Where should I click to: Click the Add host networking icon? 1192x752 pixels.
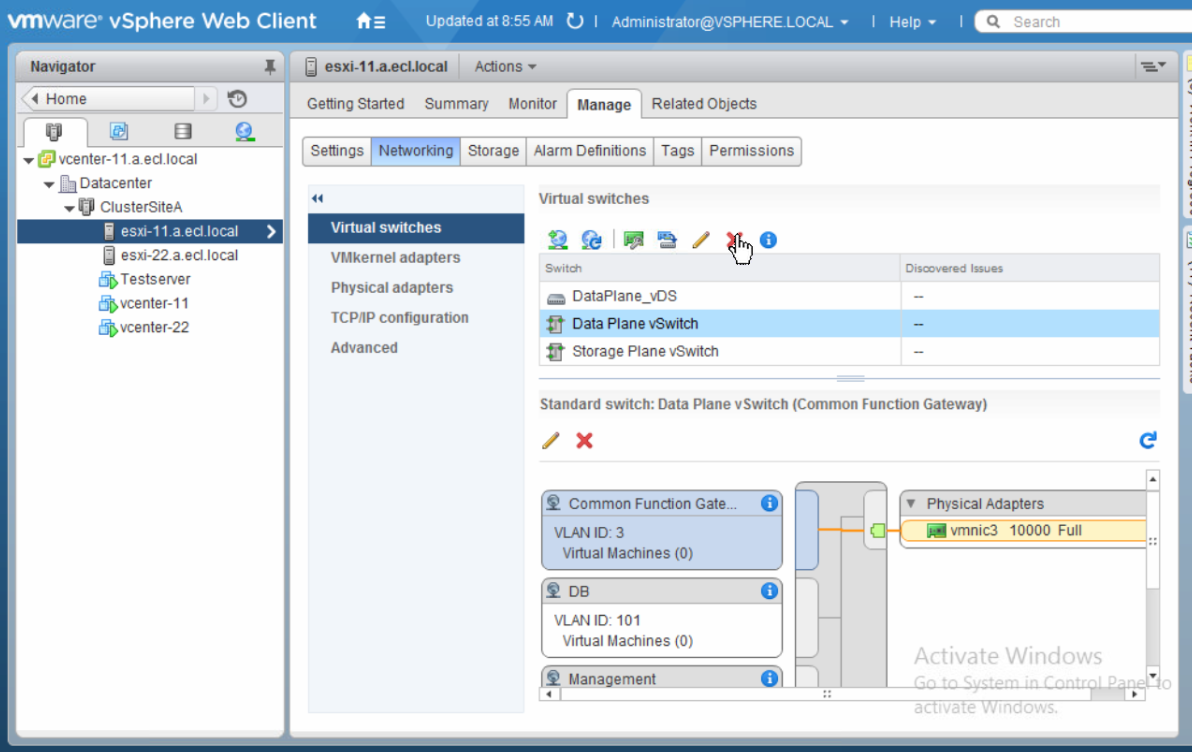(558, 240)
